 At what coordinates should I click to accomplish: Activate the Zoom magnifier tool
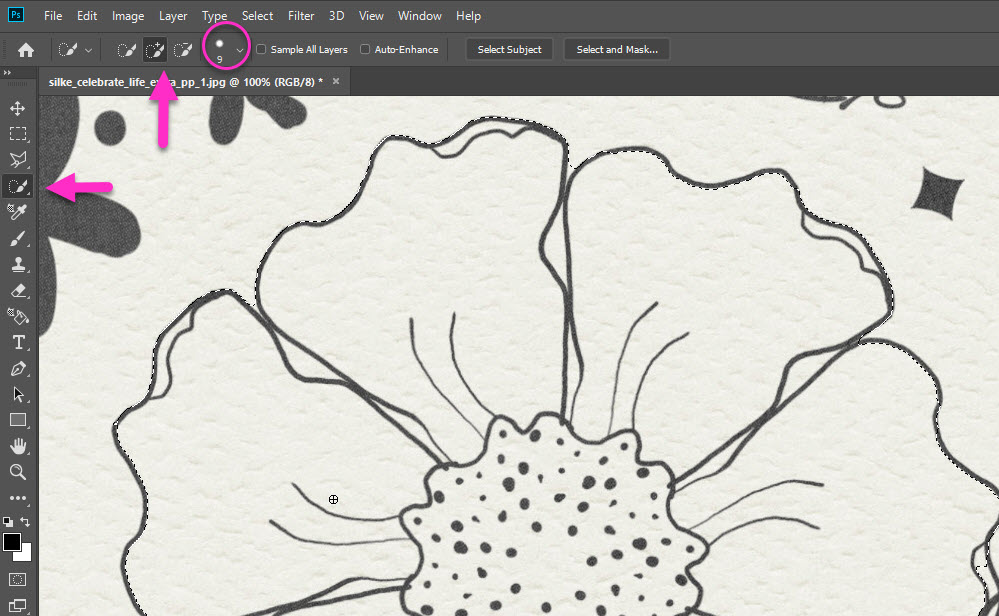click(18, 472)
